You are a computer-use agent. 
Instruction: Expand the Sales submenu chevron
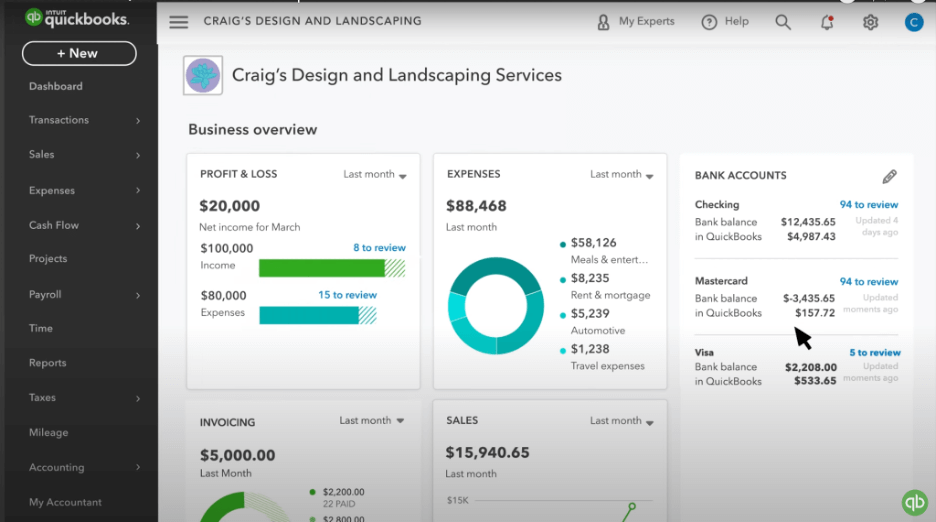138,155
